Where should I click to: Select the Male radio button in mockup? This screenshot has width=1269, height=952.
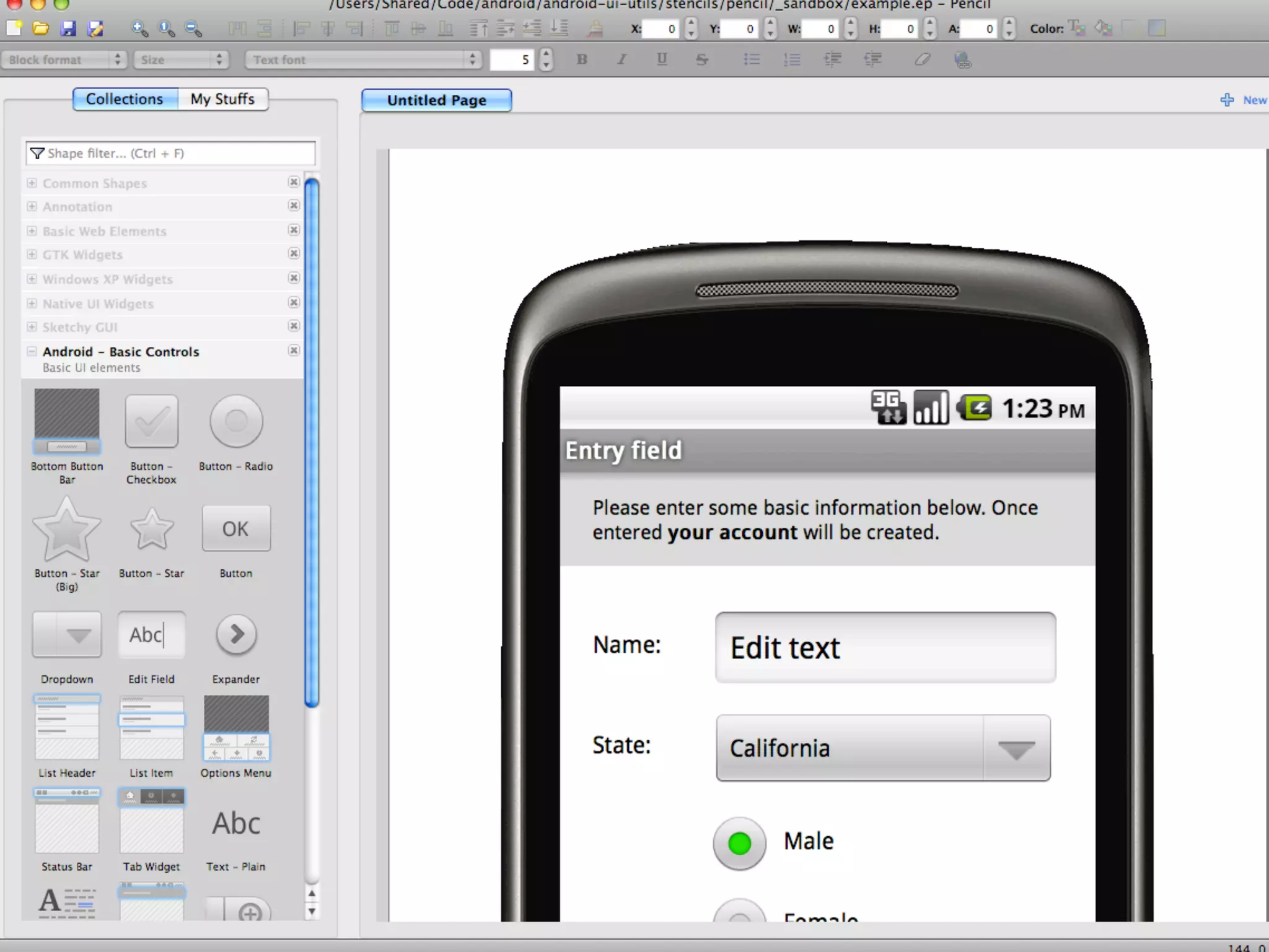click(739, 843)
